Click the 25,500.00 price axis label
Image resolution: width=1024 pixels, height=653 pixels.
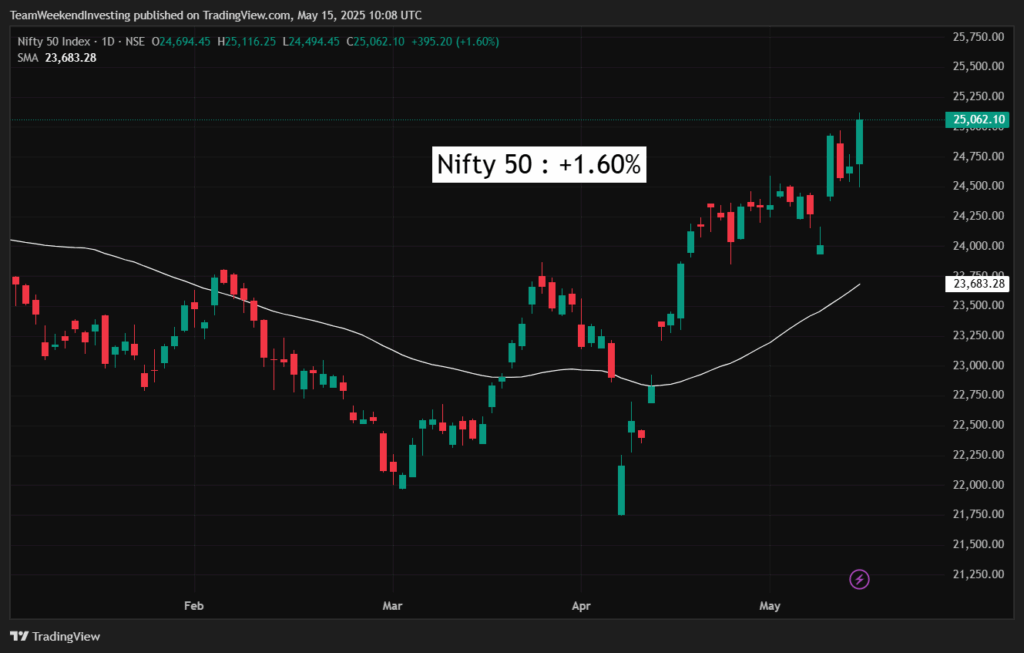(978, 66)
